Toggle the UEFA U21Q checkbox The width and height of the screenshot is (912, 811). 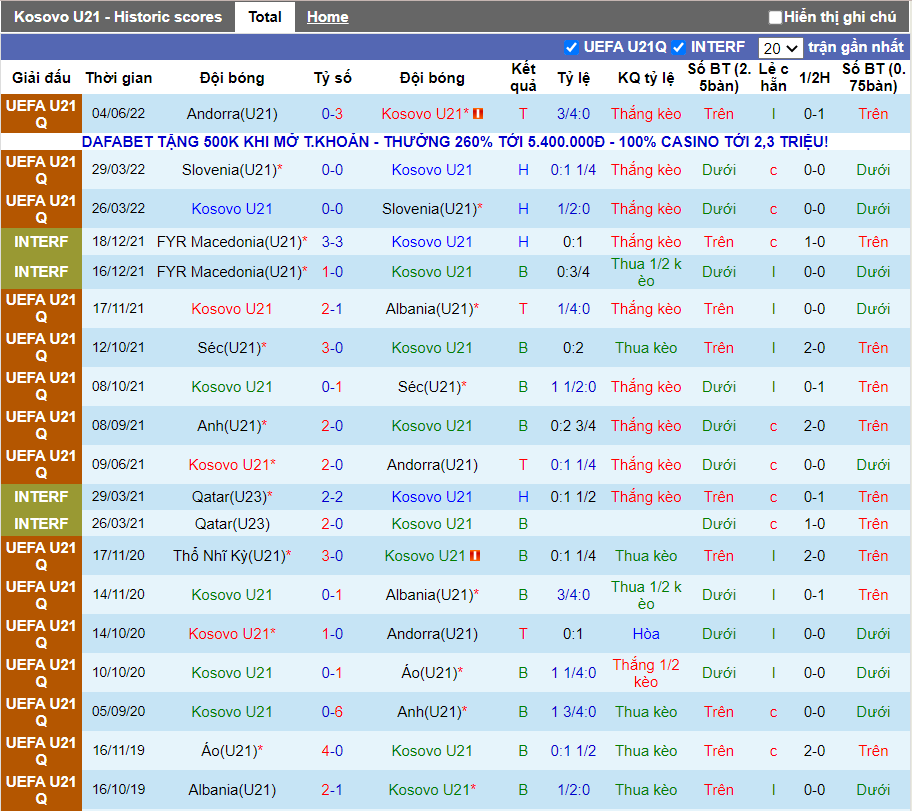[x=571, y=47]
